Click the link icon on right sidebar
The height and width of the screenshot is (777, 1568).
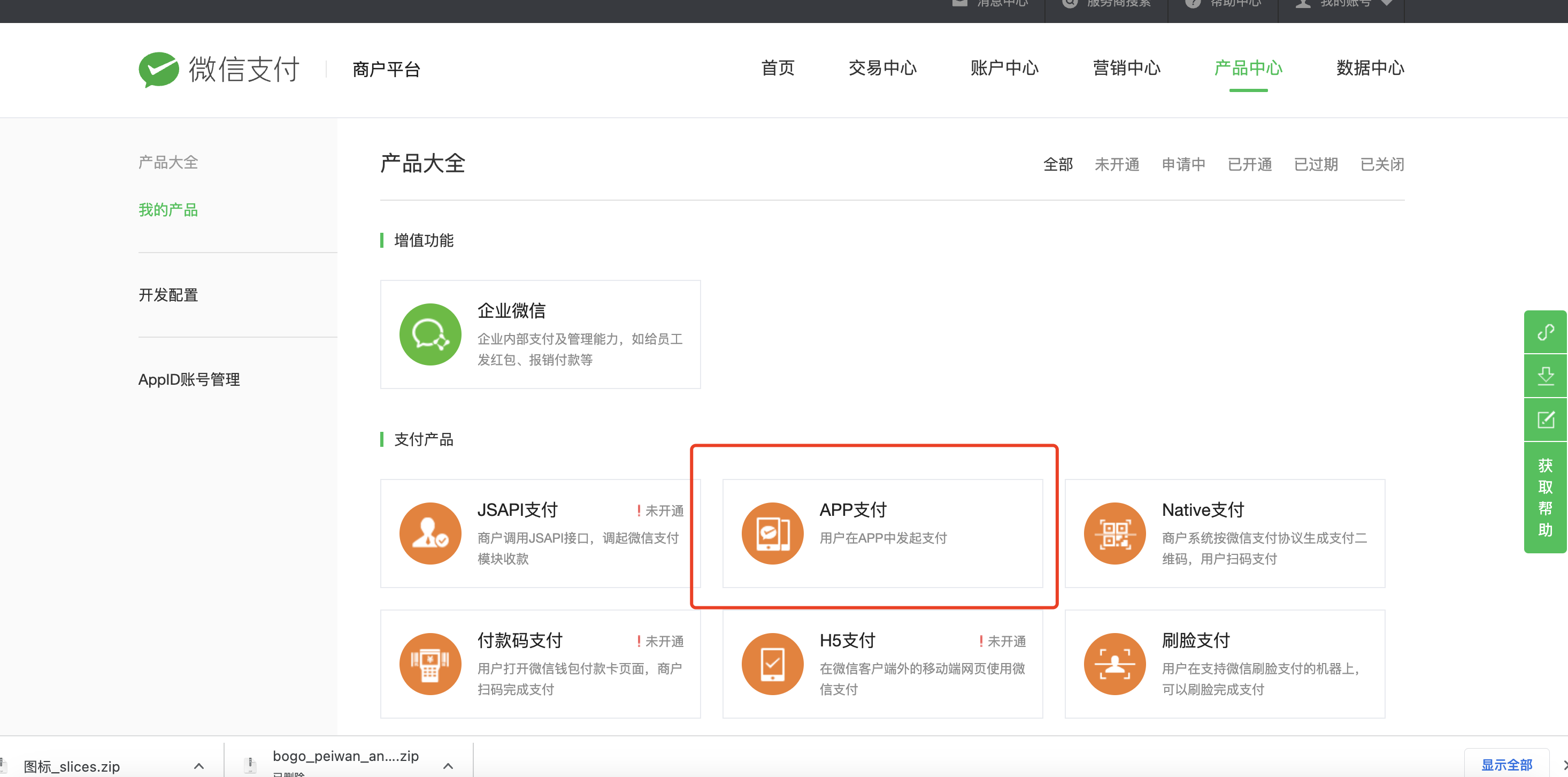pos(1545,332)
